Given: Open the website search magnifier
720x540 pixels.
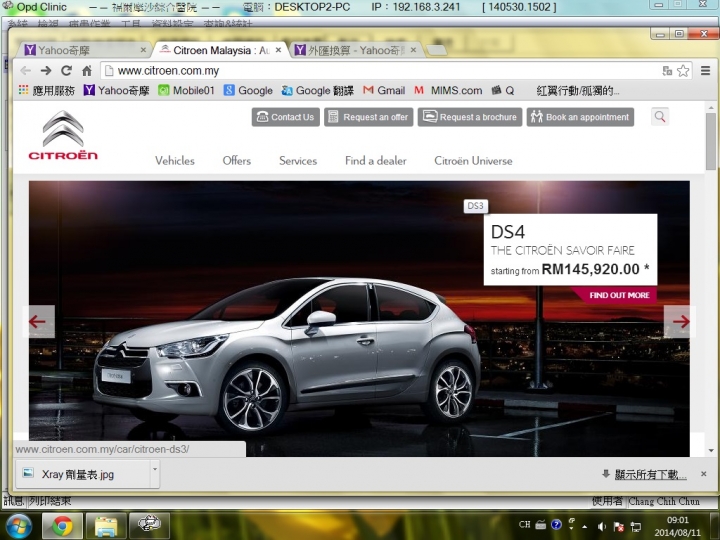Looking at the screenshot, I should click(660, 117).
